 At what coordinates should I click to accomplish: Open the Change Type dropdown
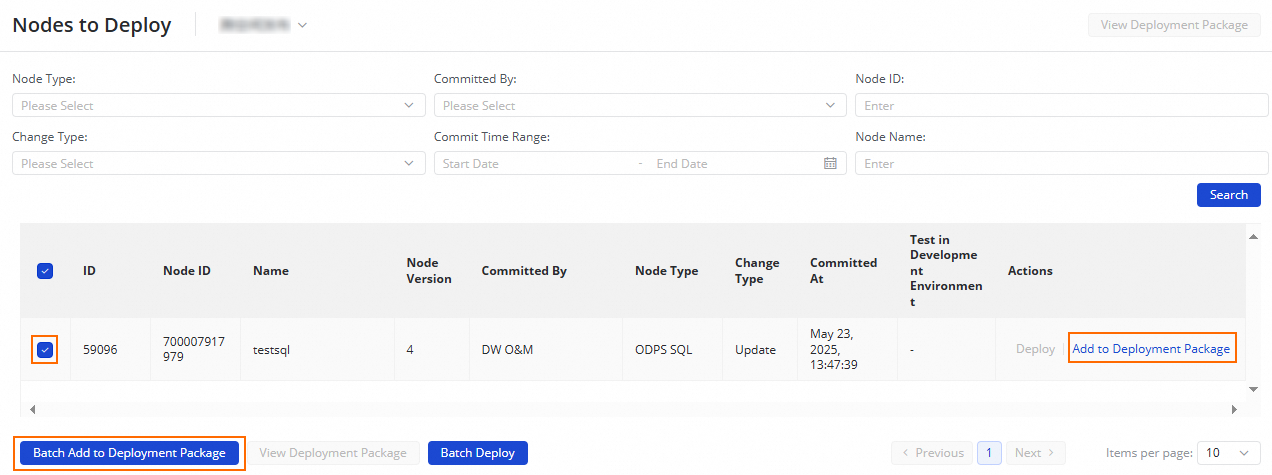(218, 163)
